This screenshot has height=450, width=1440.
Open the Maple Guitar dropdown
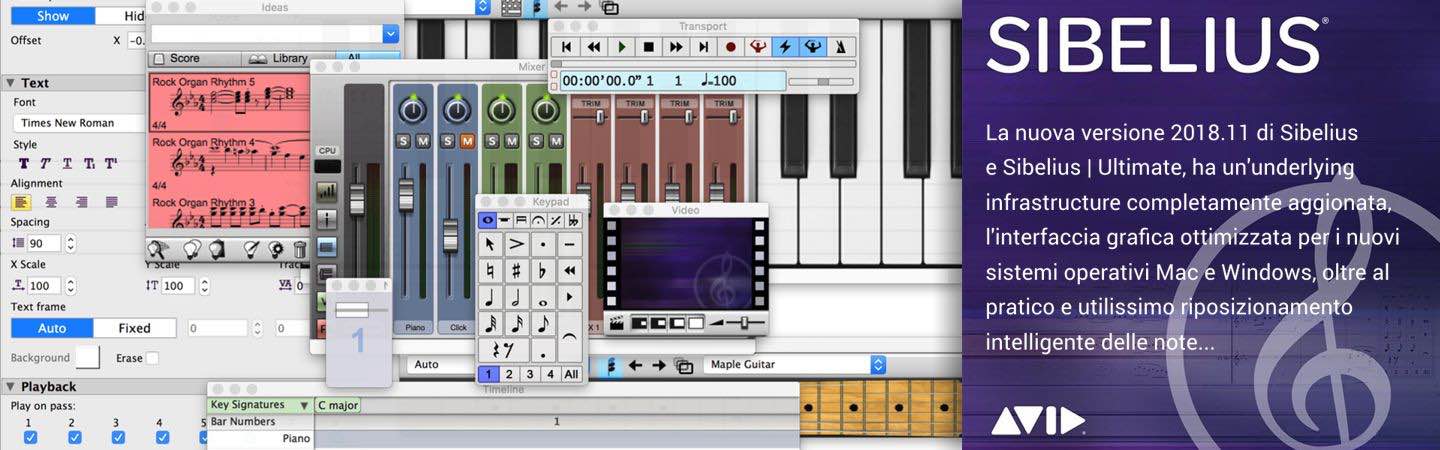[x=795, y=365]
